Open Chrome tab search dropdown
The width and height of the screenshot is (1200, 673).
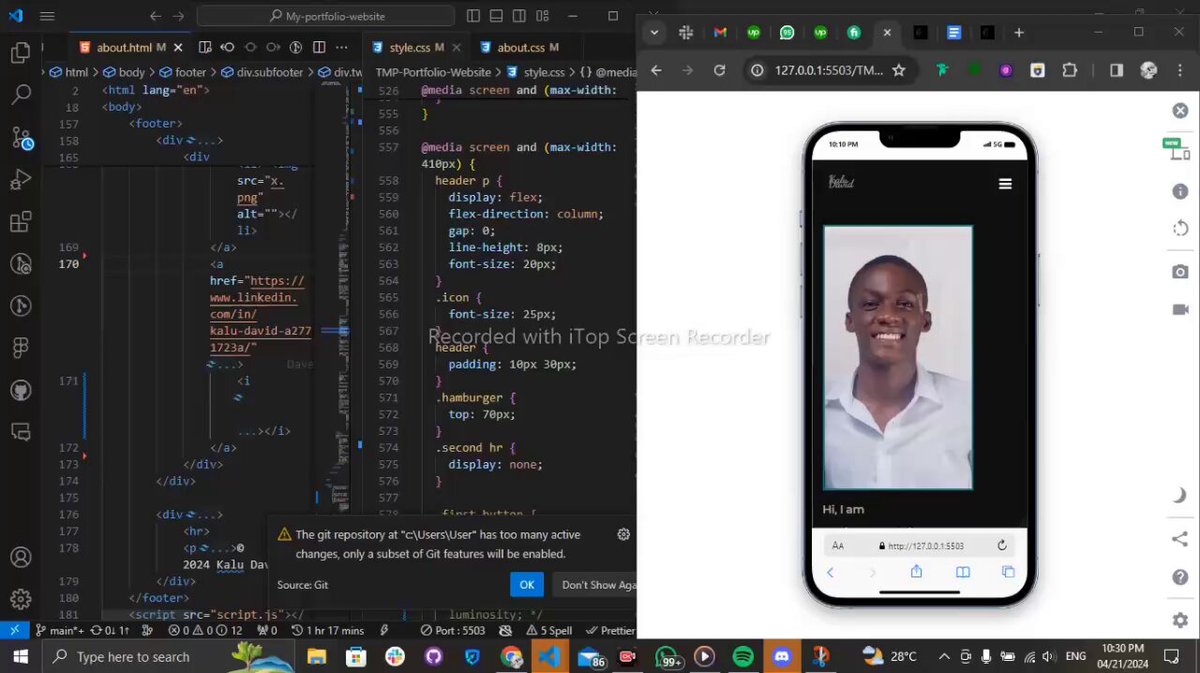point(654,32)
